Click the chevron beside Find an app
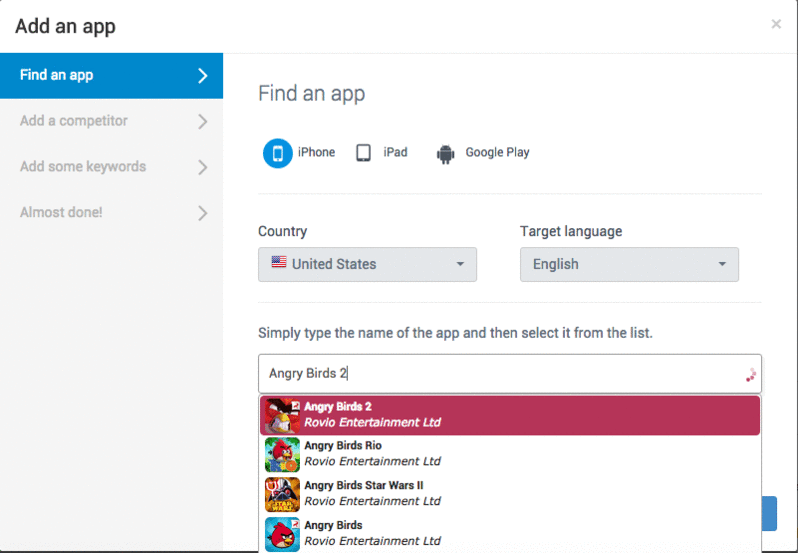Screen dimensions: 799x553 203,75
